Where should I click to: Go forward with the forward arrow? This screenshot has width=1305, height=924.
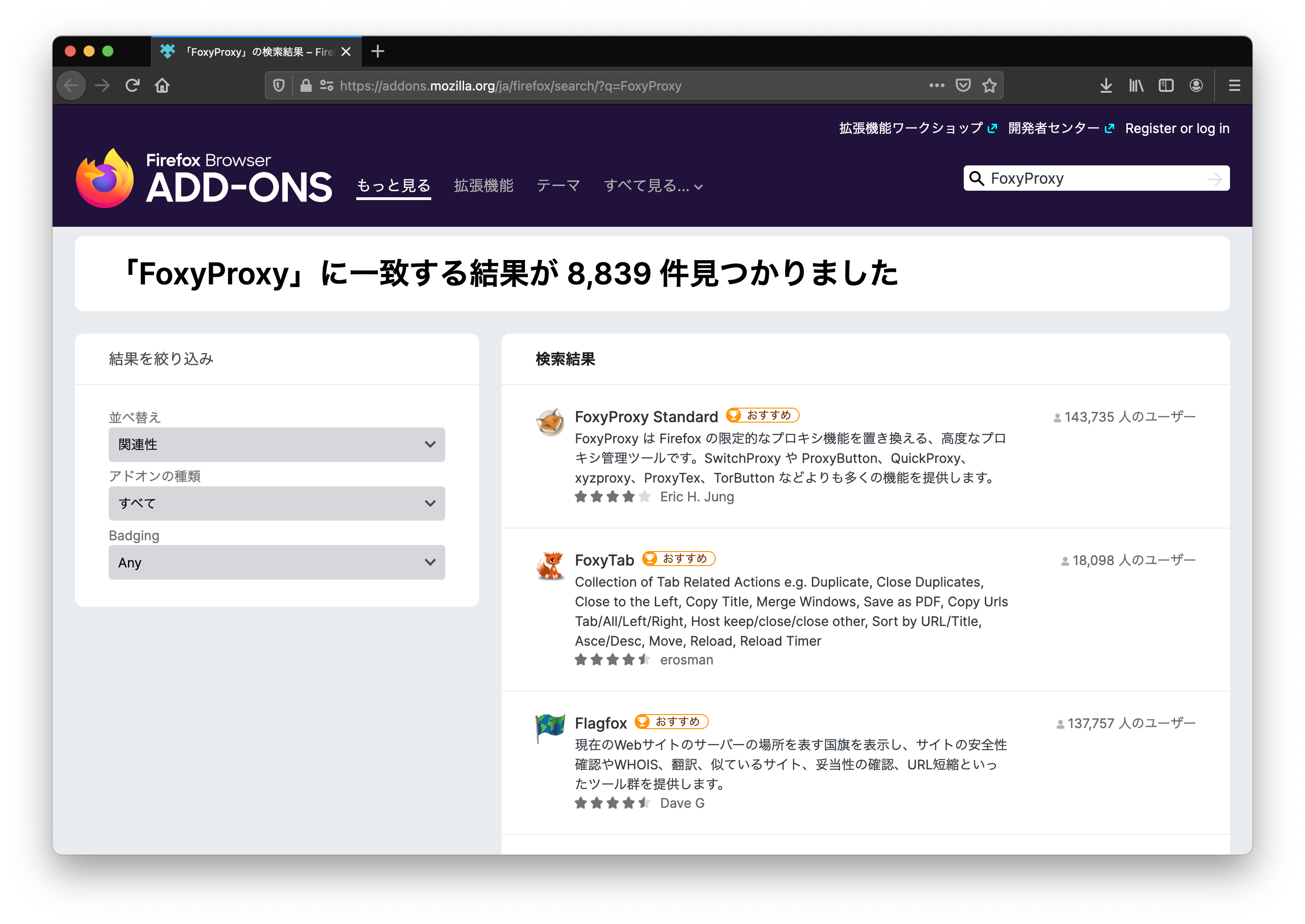[103, 86]
